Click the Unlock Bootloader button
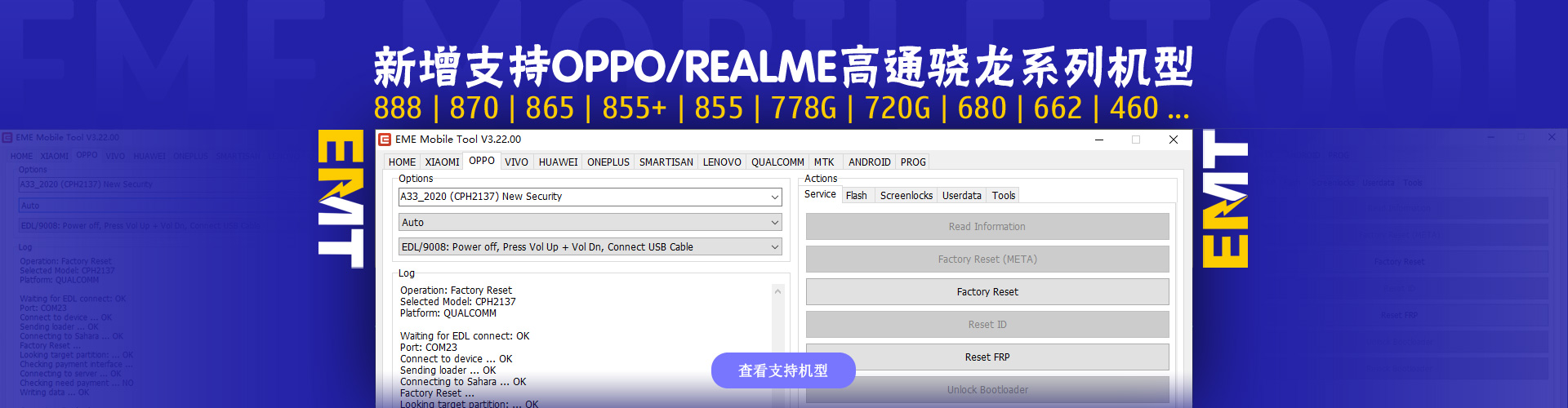 pos(987,390)
